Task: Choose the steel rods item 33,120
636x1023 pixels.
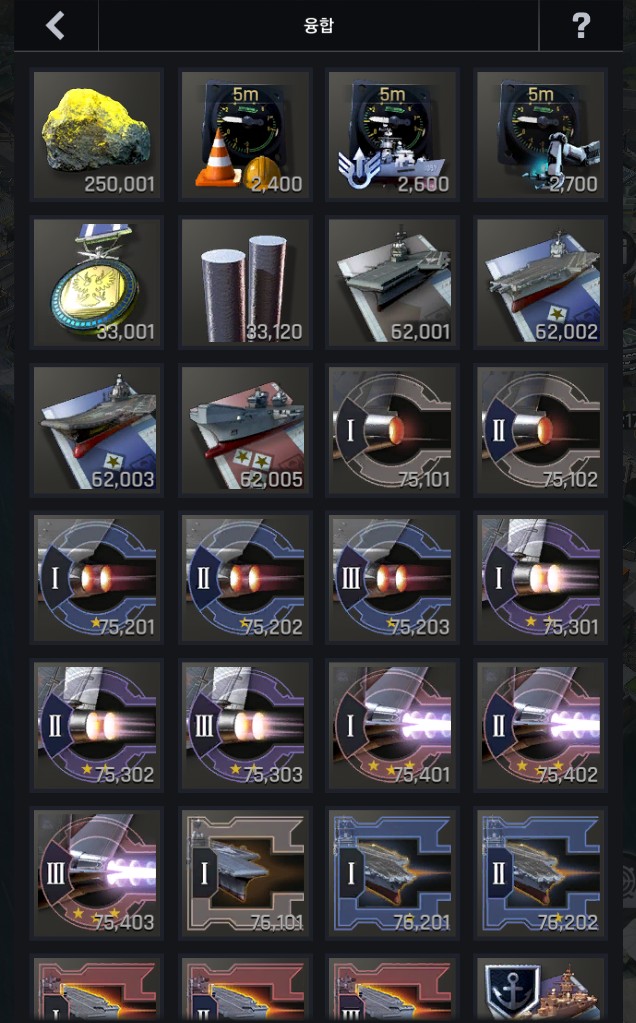Action: pyautogui.click(x=245, y=281)
